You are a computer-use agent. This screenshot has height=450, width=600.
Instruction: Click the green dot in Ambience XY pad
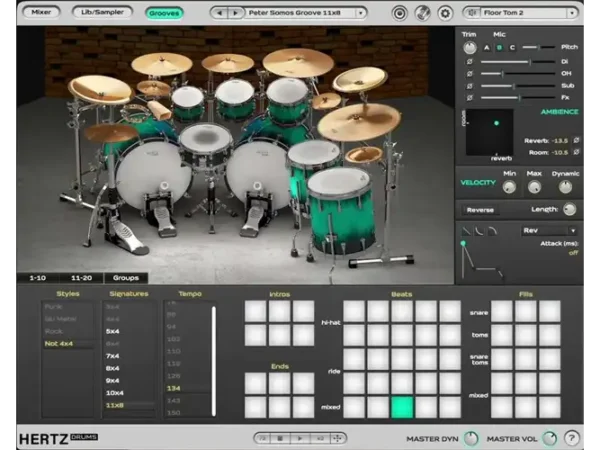click(496, 123)
